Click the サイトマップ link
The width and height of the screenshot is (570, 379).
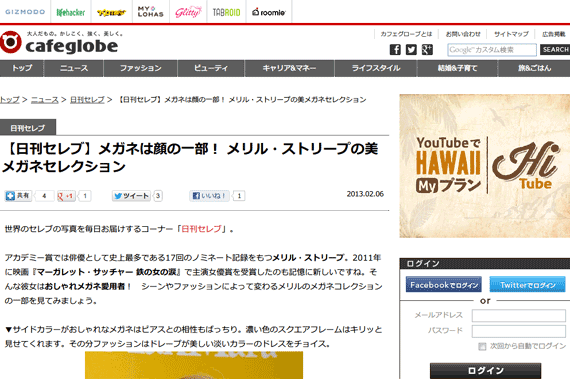511,34
